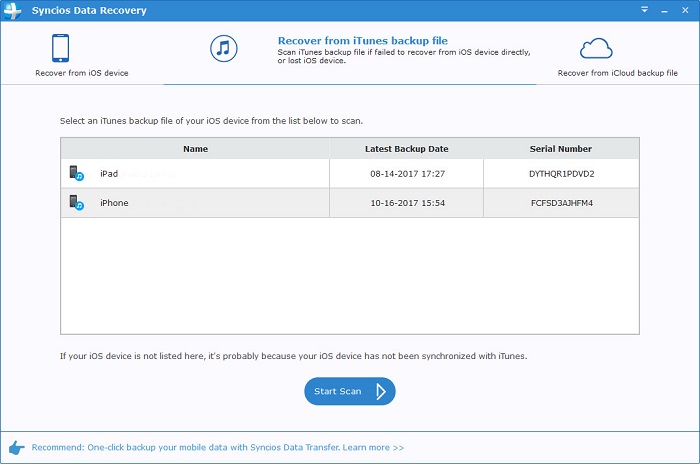Open the Recover from iOS device tab
Image resolution: width=700 pixels, height=464 pixels.
(82, 73)
